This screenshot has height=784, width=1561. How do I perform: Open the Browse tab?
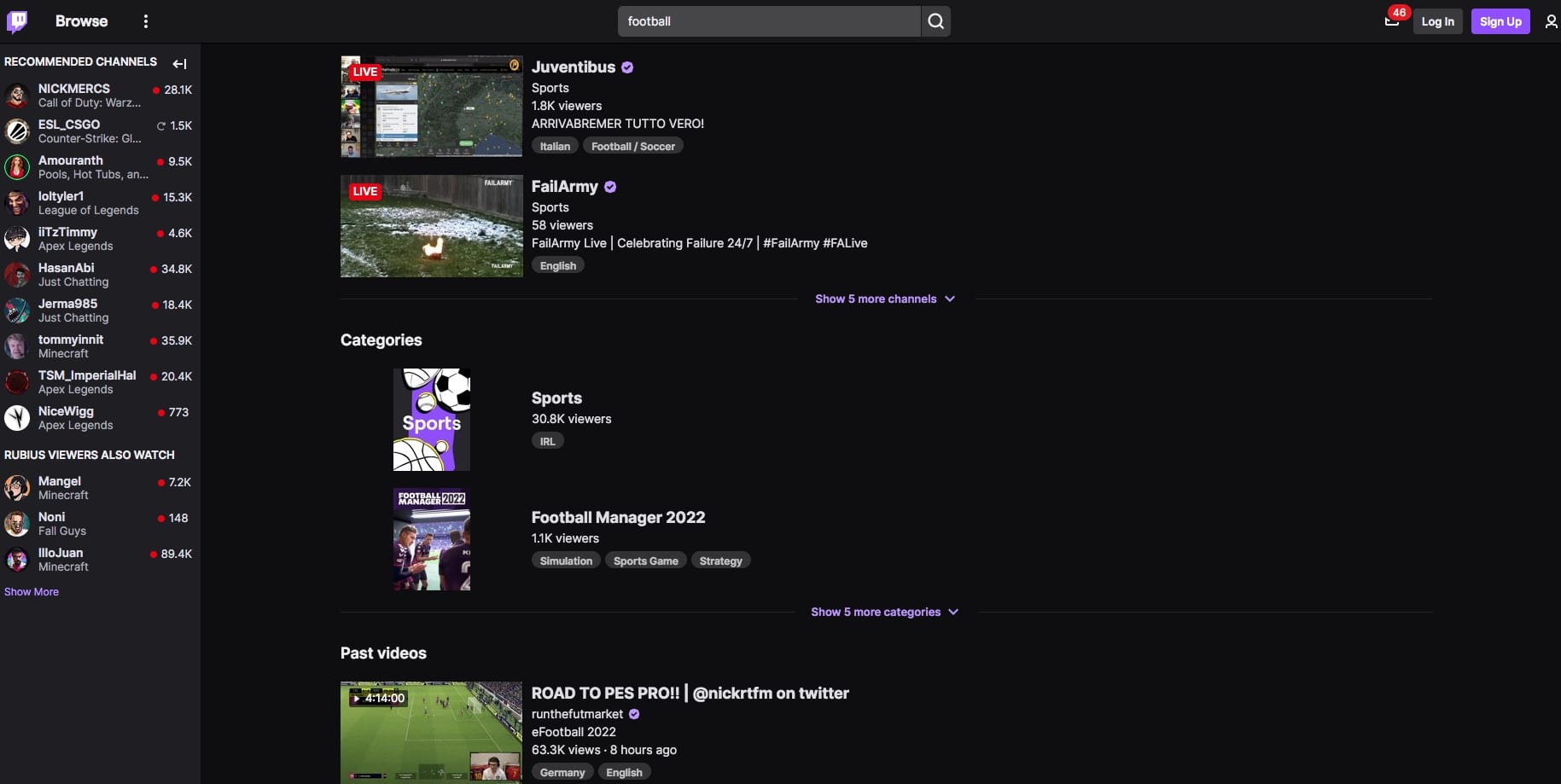click(x=82, y=21)
